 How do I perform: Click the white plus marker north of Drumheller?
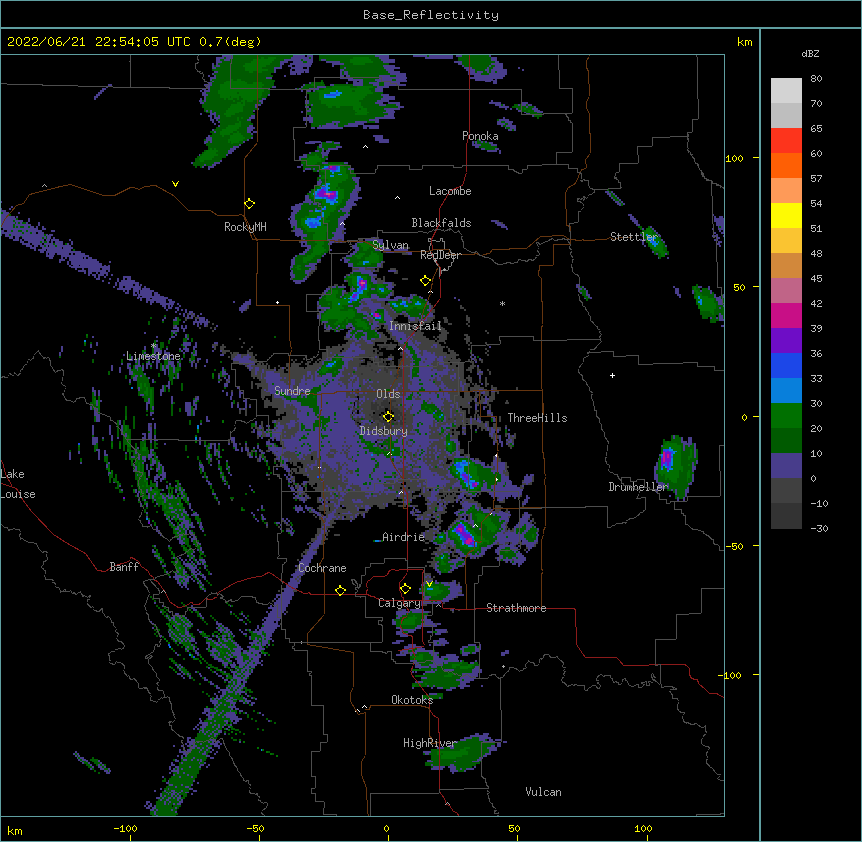tap(612, 375)
